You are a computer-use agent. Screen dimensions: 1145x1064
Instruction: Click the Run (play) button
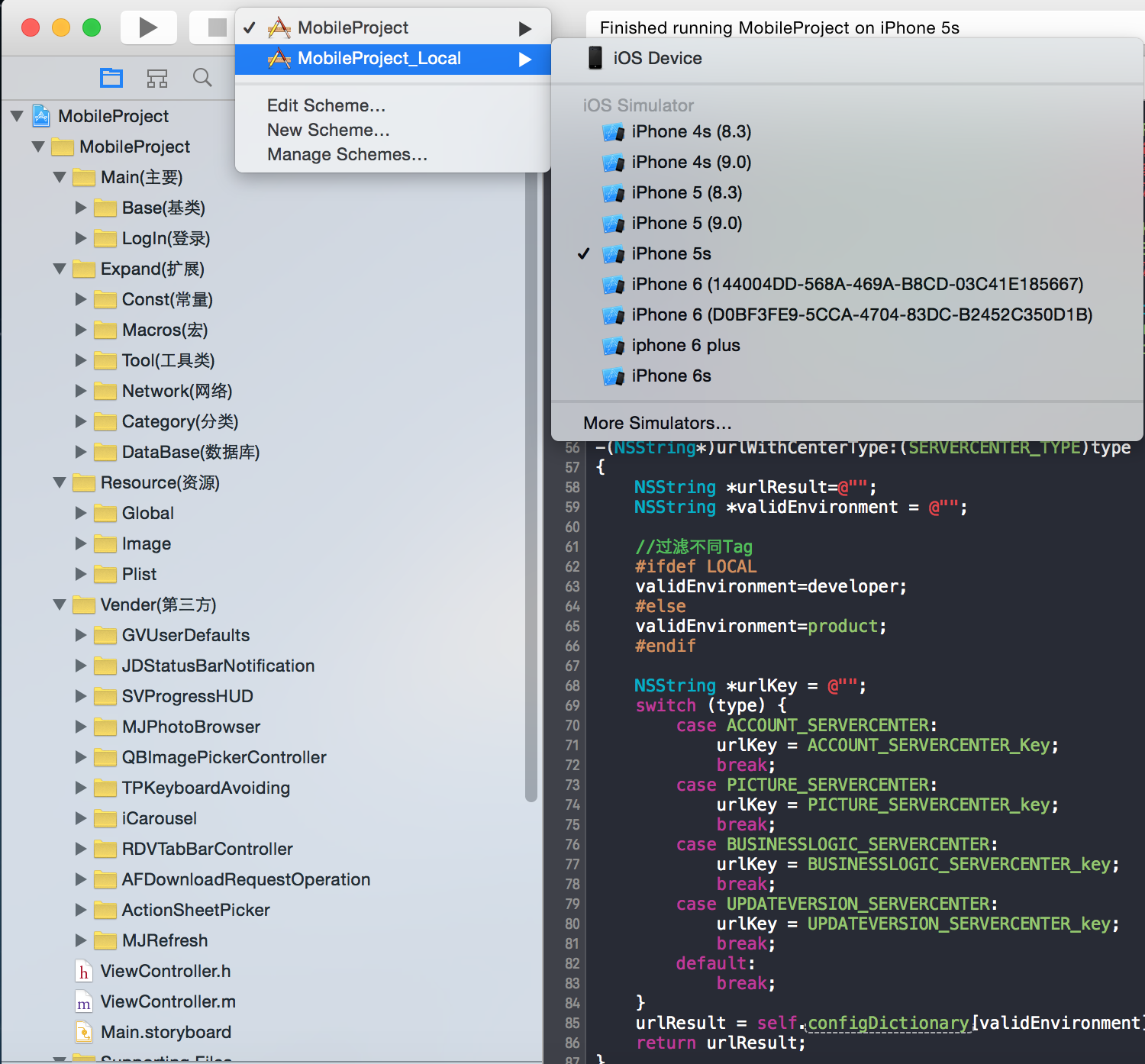click(x=149, y=28)
